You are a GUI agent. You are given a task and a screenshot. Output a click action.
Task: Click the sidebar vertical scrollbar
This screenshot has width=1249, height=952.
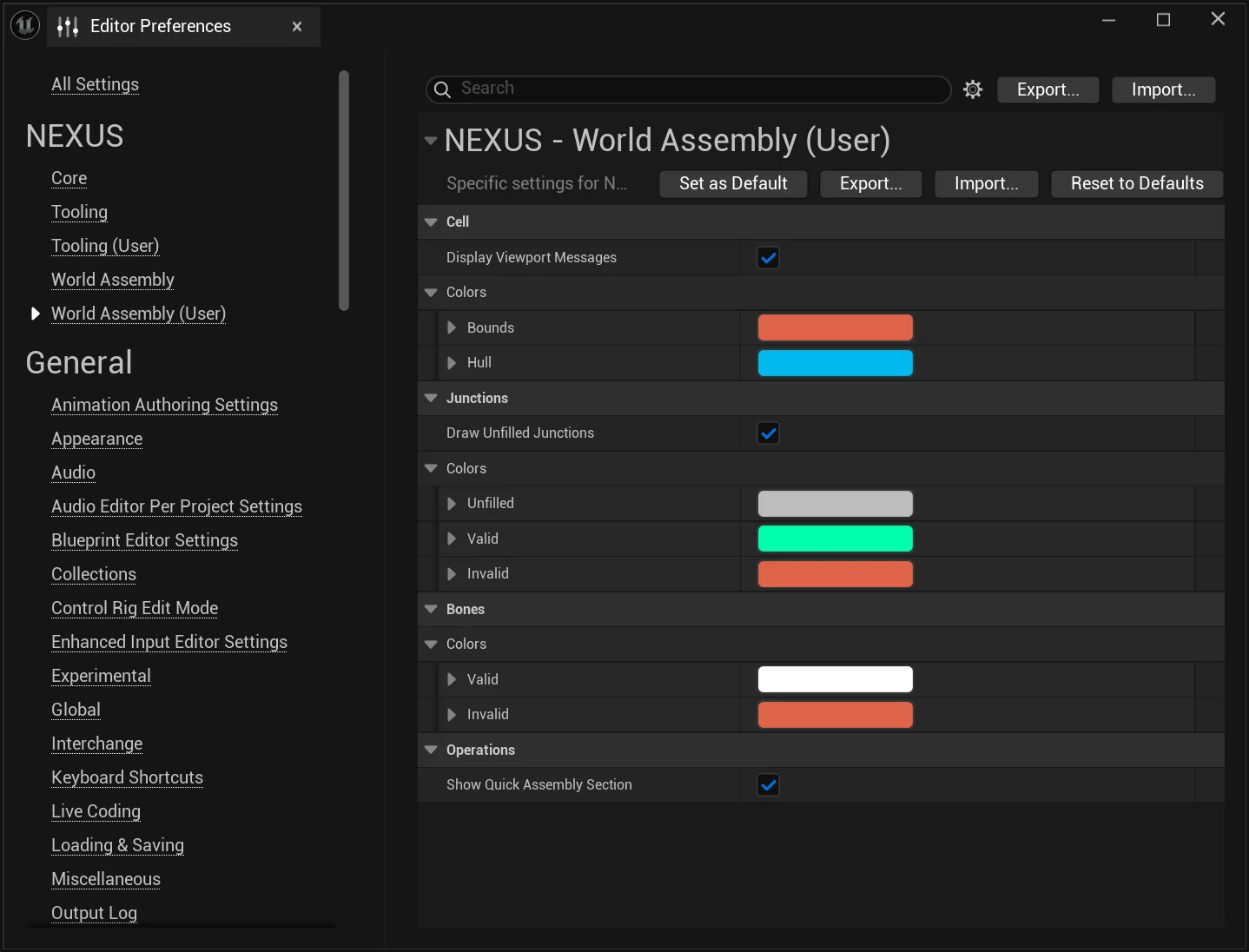pos(344,190)
